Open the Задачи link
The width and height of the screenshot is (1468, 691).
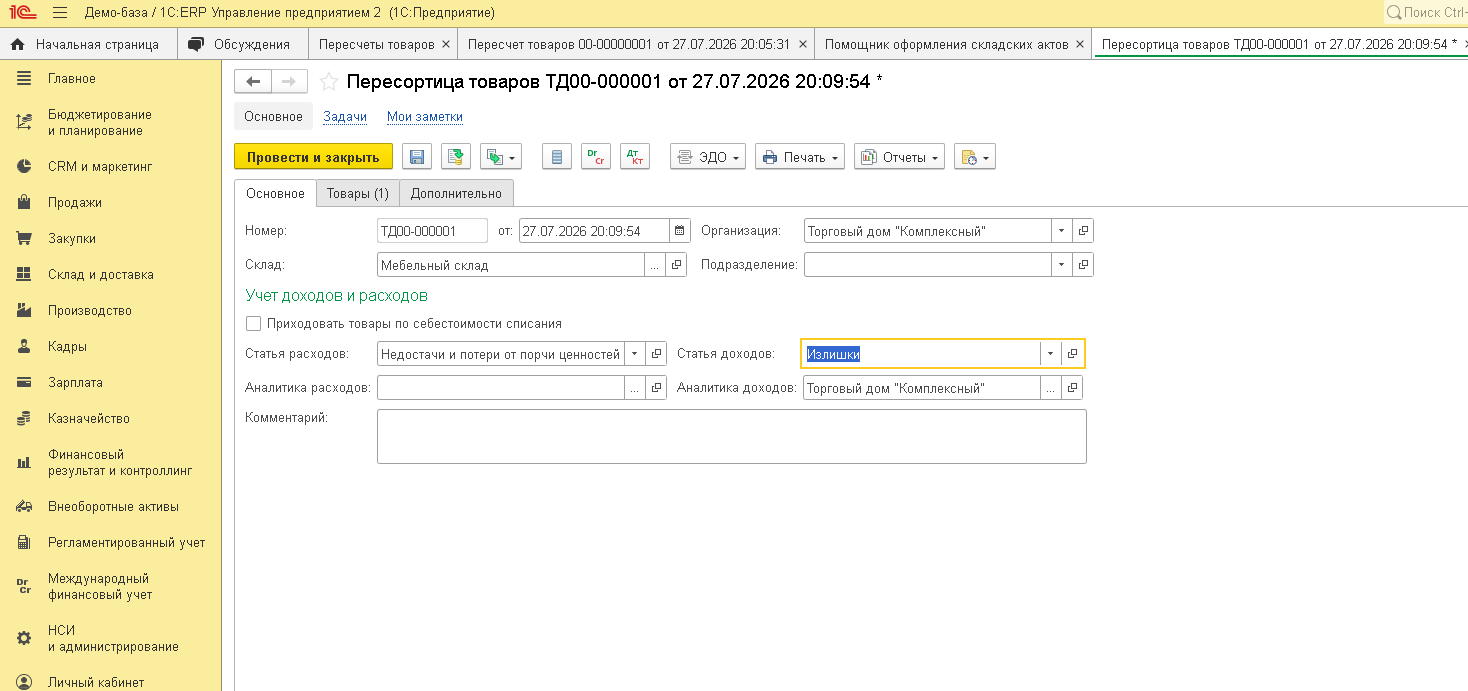[x=345, y=117]
